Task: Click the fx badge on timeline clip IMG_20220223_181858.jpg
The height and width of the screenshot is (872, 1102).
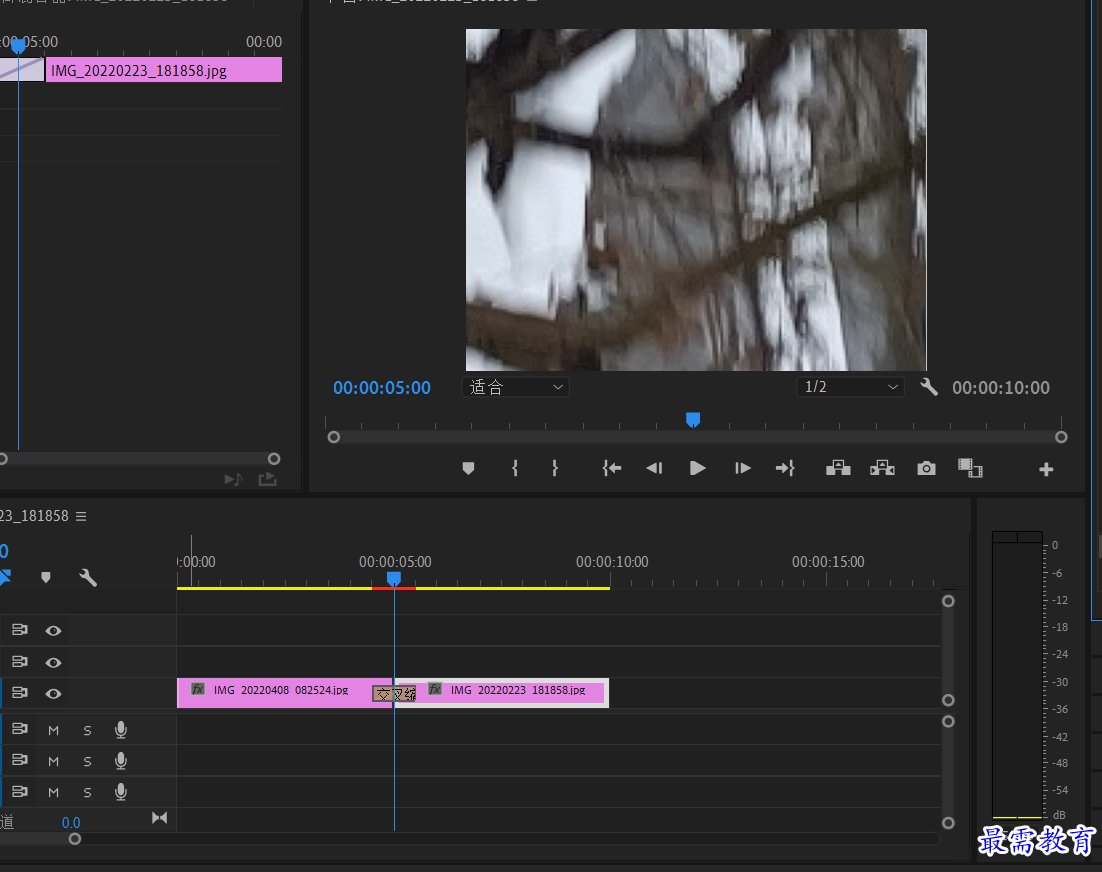Action: click(435, 689)
